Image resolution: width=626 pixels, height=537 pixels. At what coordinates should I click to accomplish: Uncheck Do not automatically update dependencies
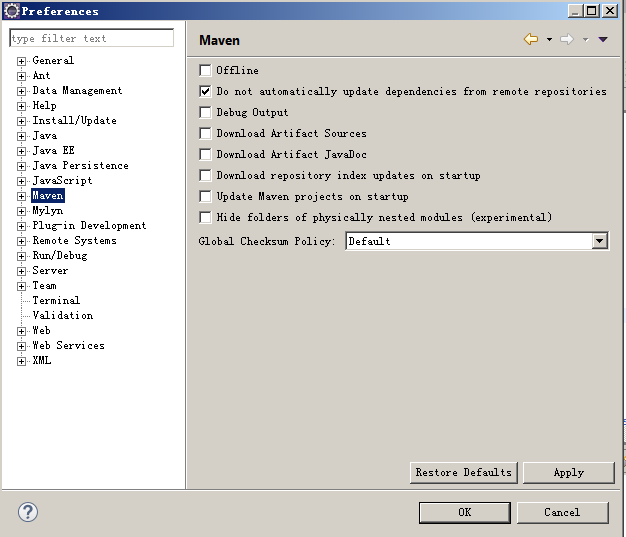[205, 91]
